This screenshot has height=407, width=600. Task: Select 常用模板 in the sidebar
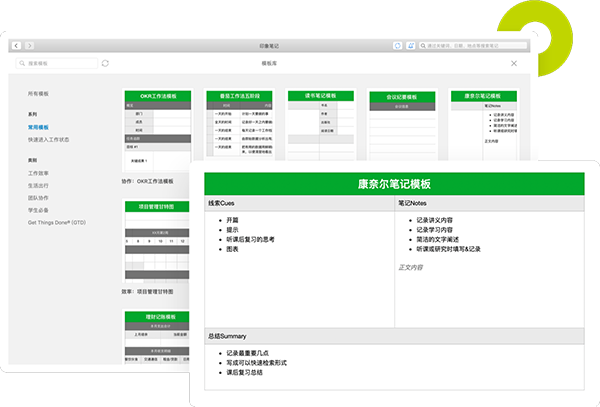coord(38,127)
